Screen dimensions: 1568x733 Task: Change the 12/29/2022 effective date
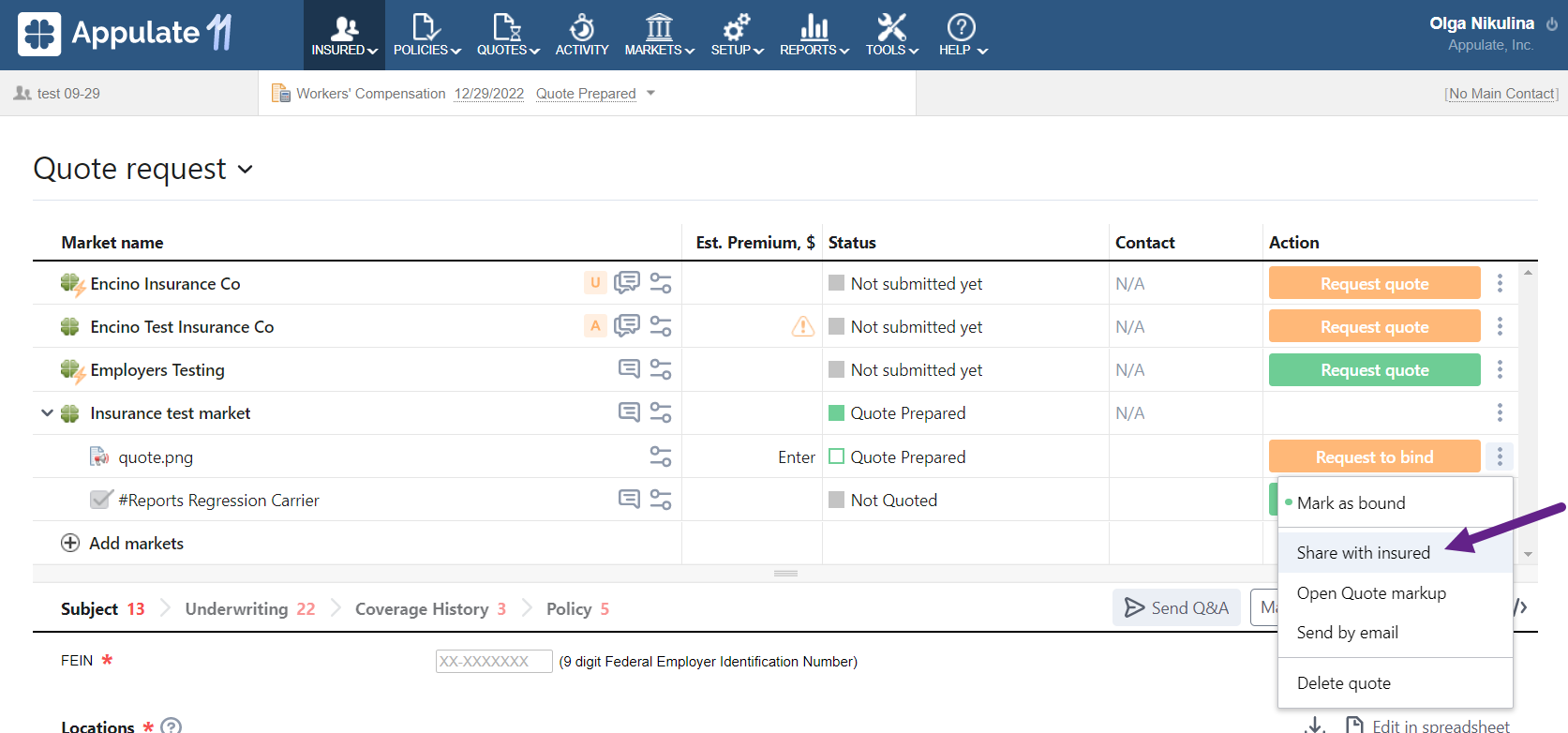pos(489,94)
